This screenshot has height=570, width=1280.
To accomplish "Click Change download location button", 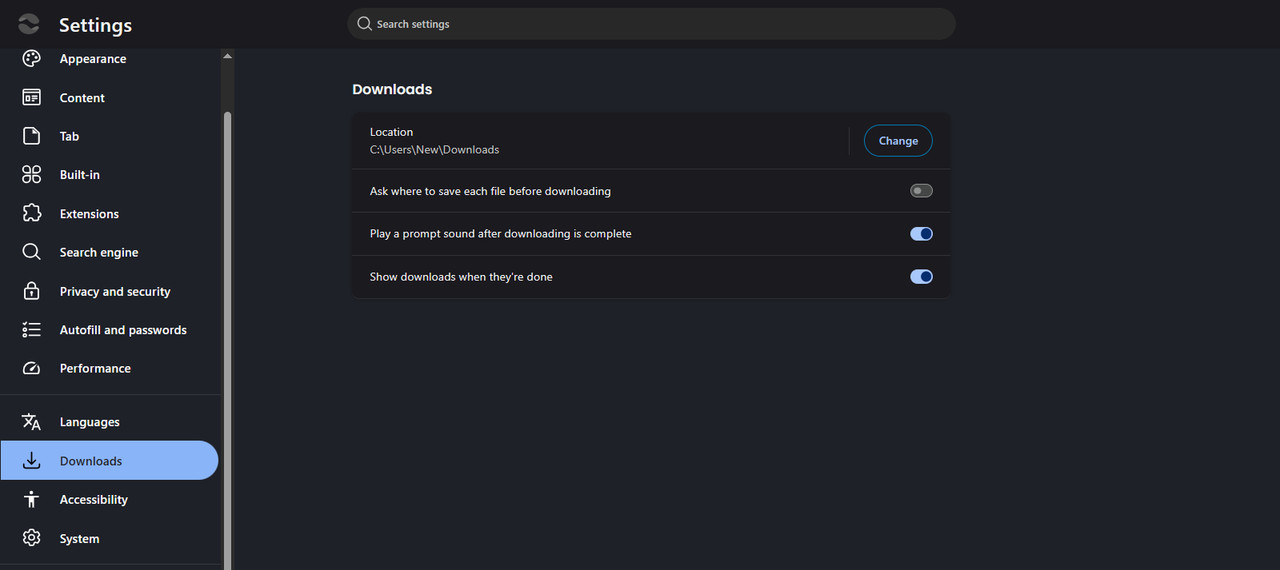I will (898, 141).
